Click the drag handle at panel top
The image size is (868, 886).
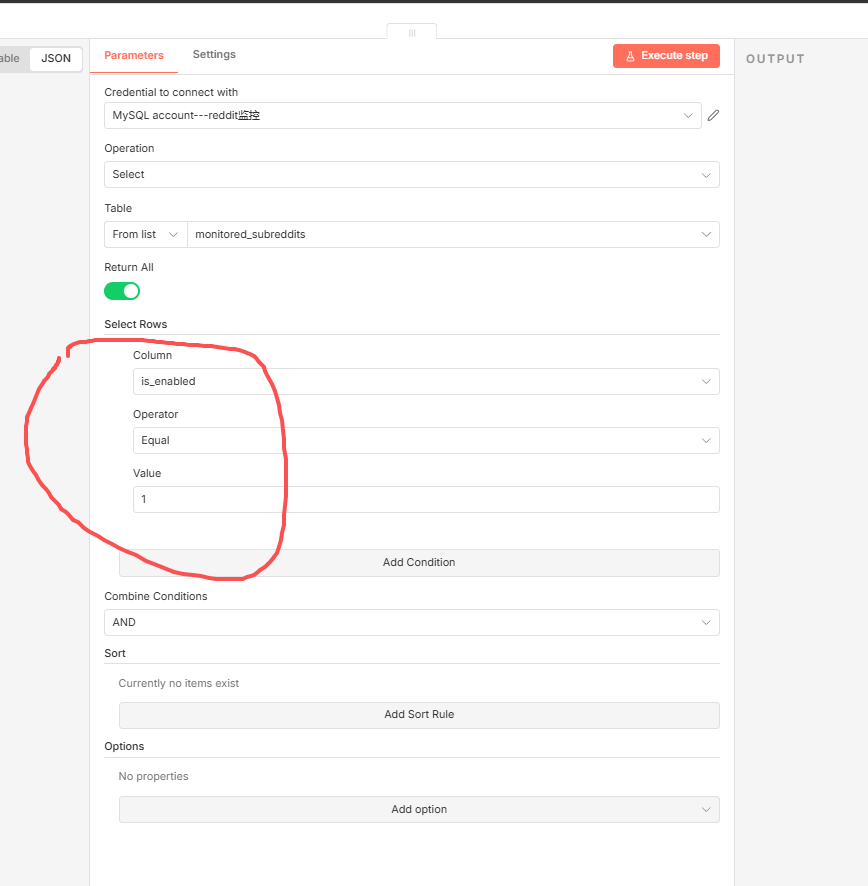[411, 33]
